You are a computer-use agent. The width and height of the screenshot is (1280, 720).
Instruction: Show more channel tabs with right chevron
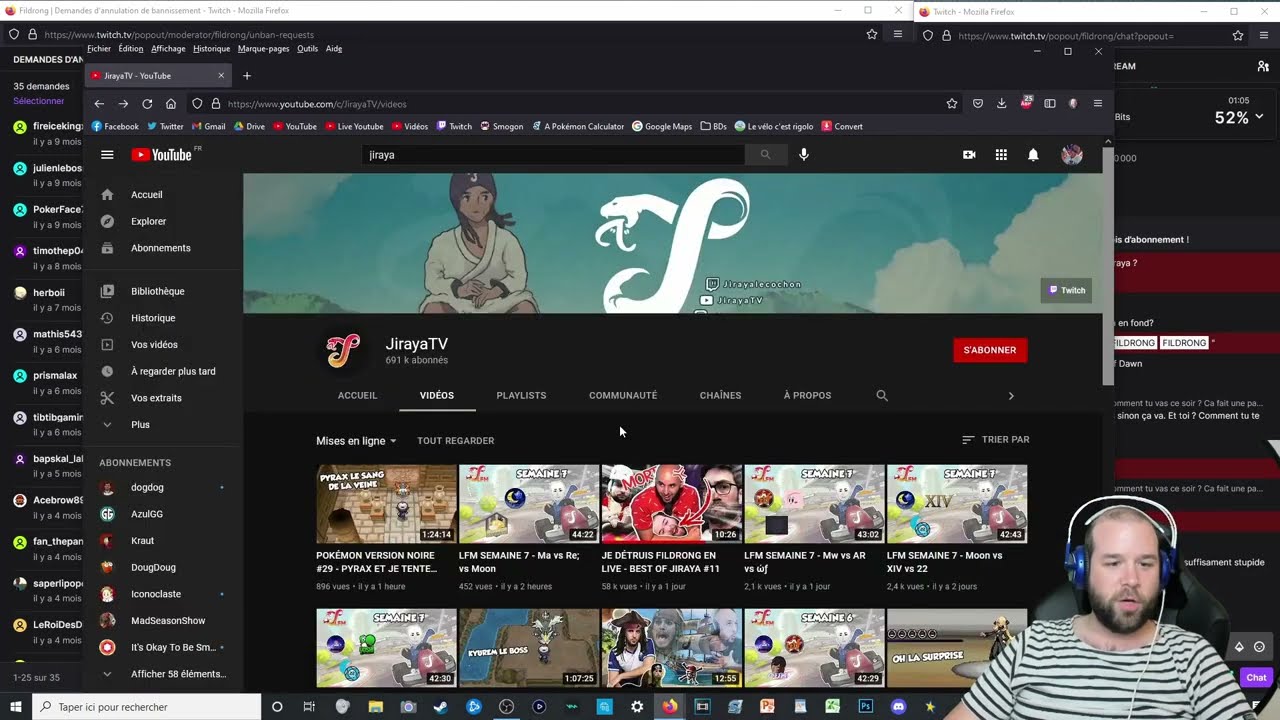1011,396
